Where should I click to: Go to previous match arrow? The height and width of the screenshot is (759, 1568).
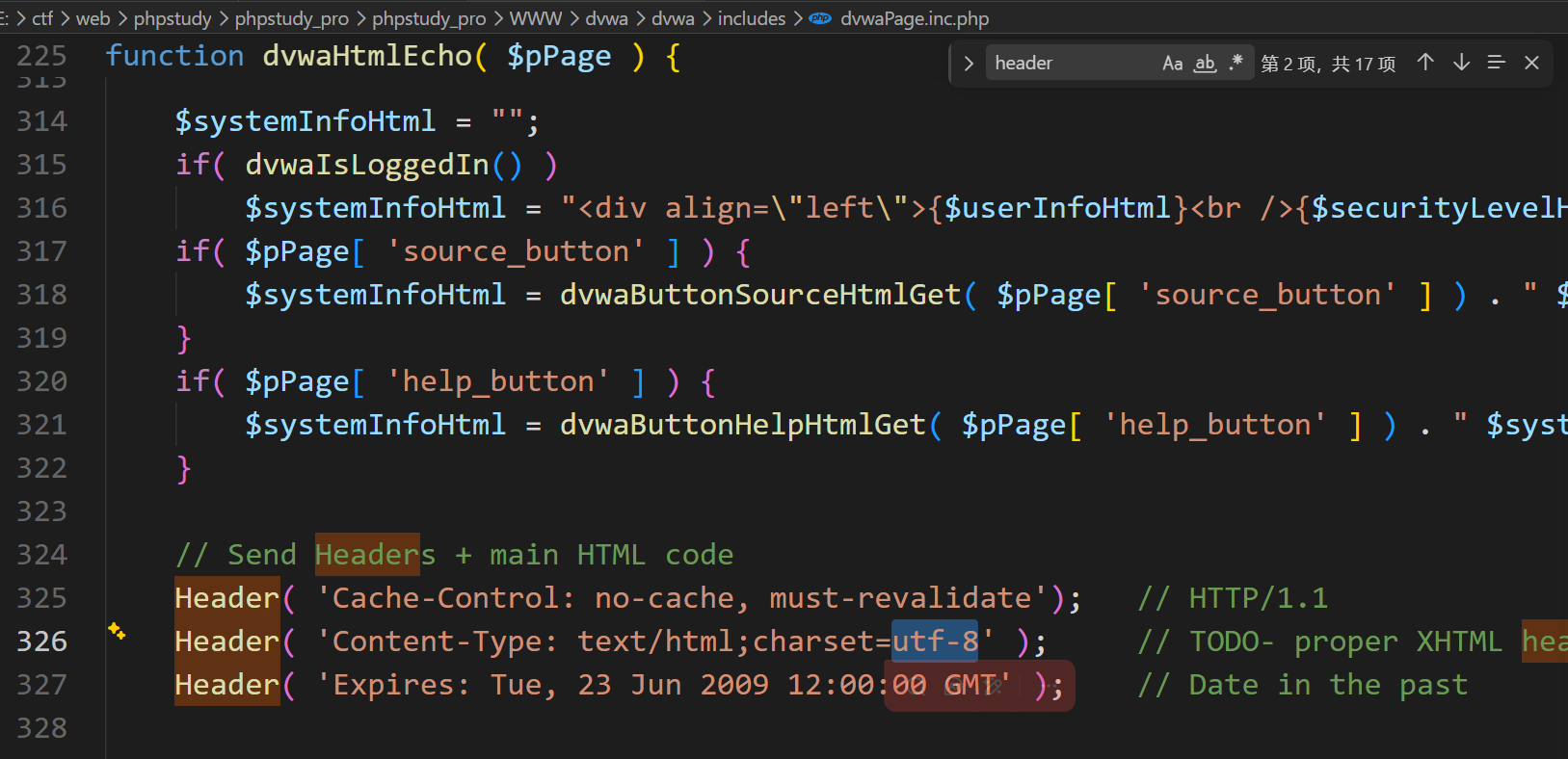pyautogui.click(x=1425, y=63)
